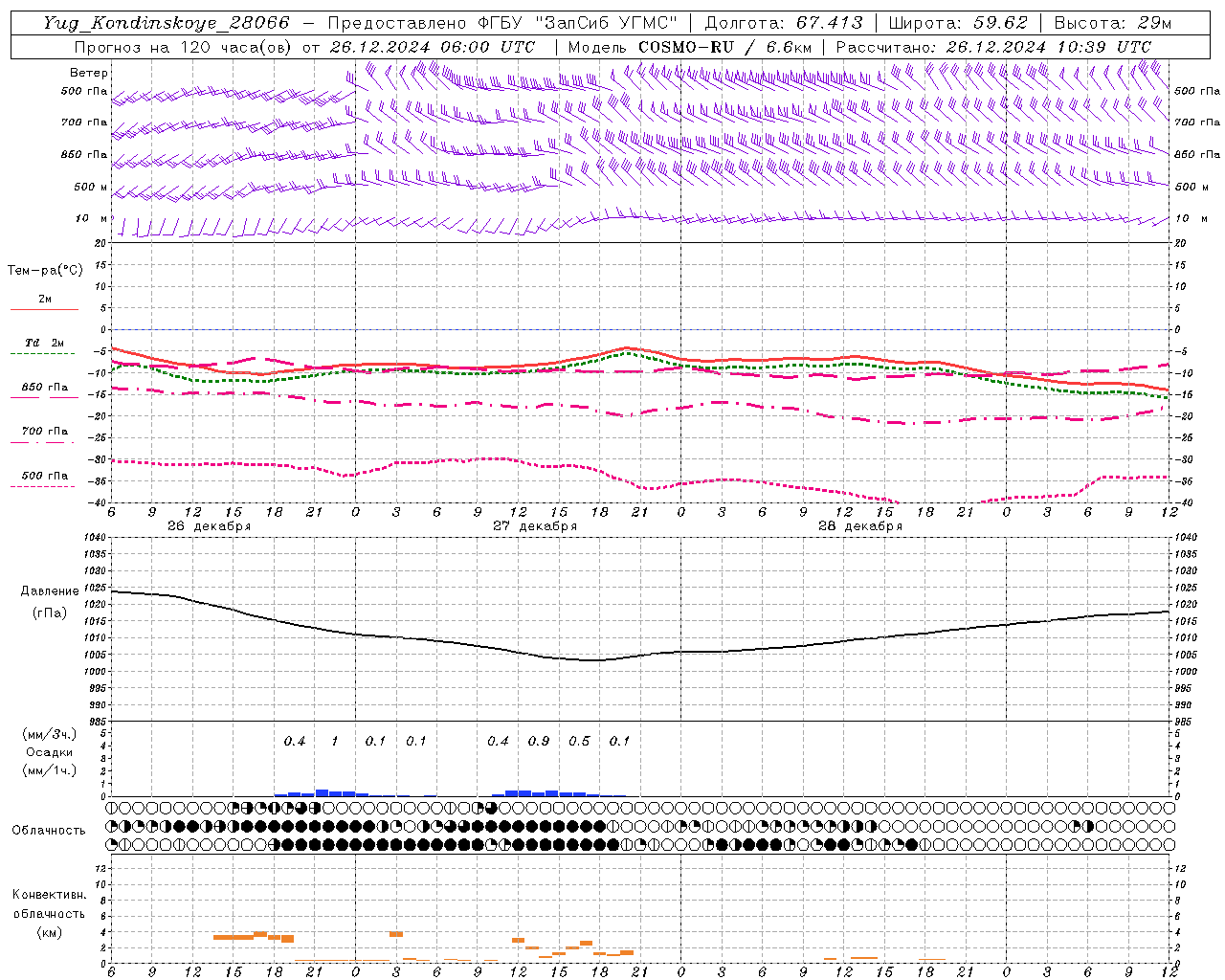Click the Широта: 59.62 latitude value
Screen dimensions: 1225x980
coord(958,23)
